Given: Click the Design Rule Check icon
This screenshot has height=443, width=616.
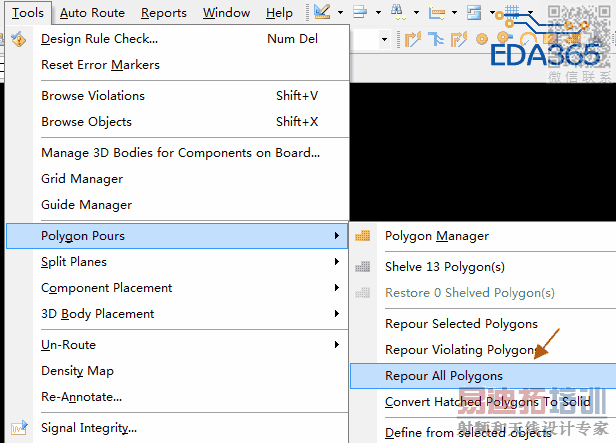Looking at the screenshot, I should tap(18, 39).
